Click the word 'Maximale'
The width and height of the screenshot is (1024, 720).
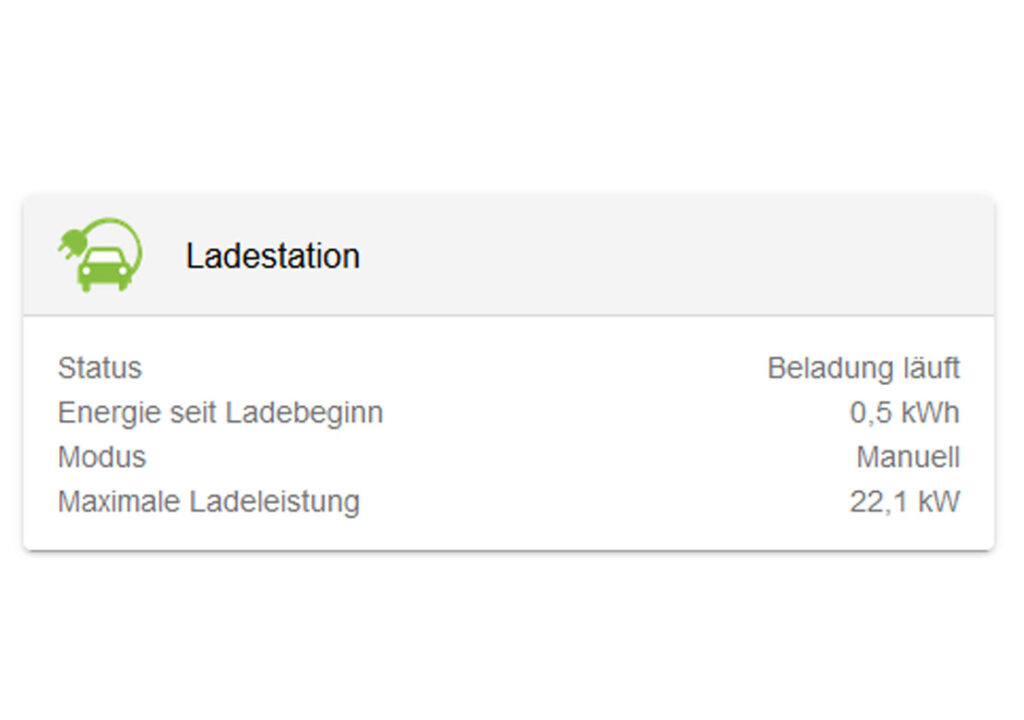point(117,502)
